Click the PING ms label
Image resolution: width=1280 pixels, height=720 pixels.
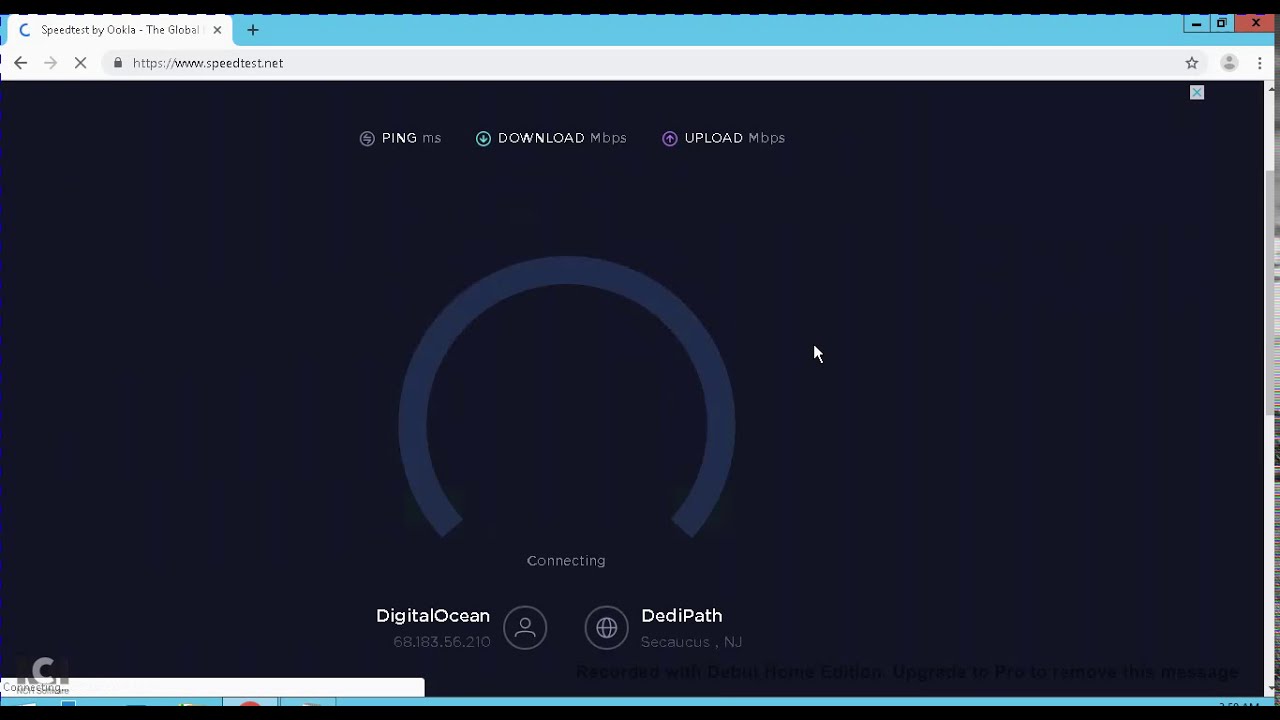pos(411,138)
